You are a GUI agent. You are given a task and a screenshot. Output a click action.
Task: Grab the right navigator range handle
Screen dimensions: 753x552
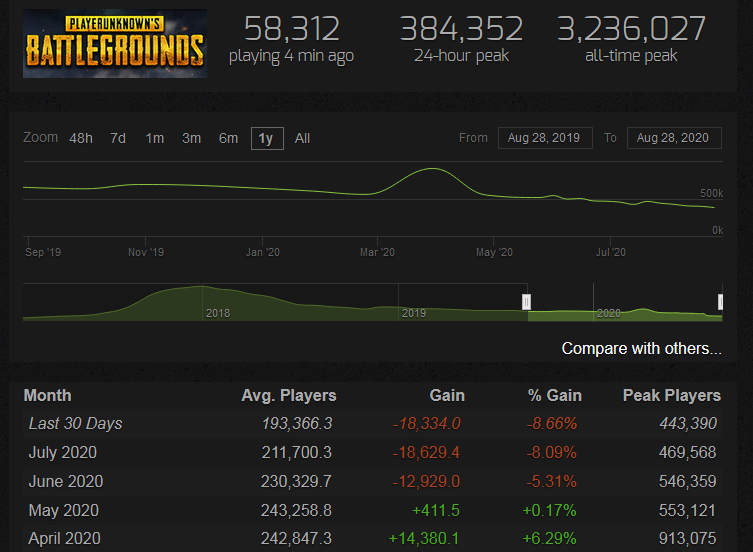coord(720,302)
